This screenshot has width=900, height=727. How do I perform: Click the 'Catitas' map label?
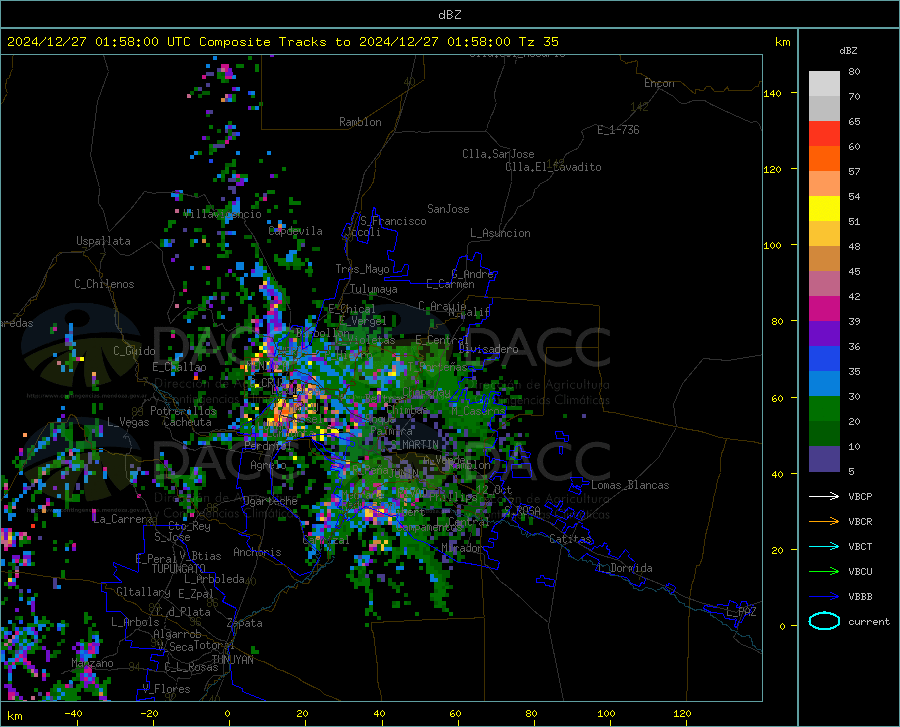(570, 539)
